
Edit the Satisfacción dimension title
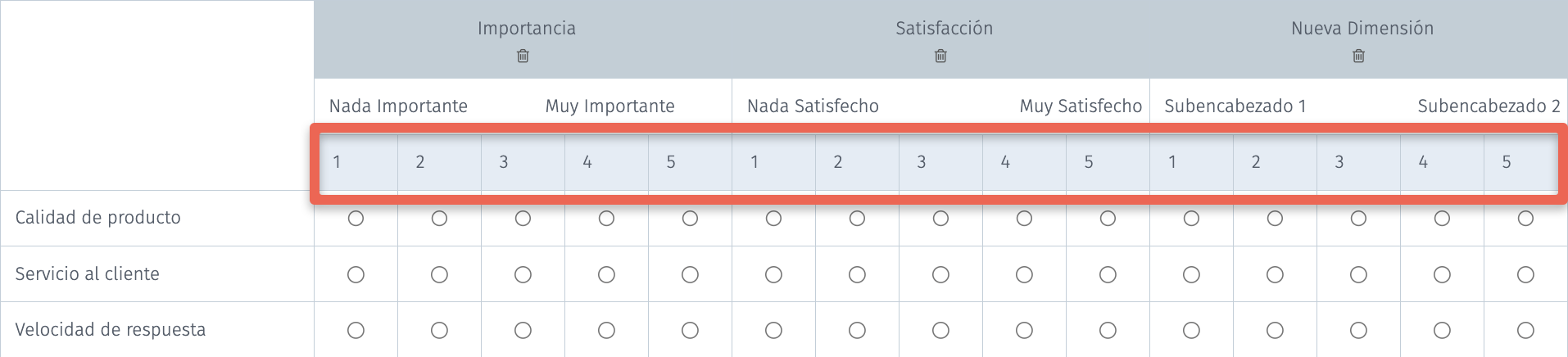point(944,29)
